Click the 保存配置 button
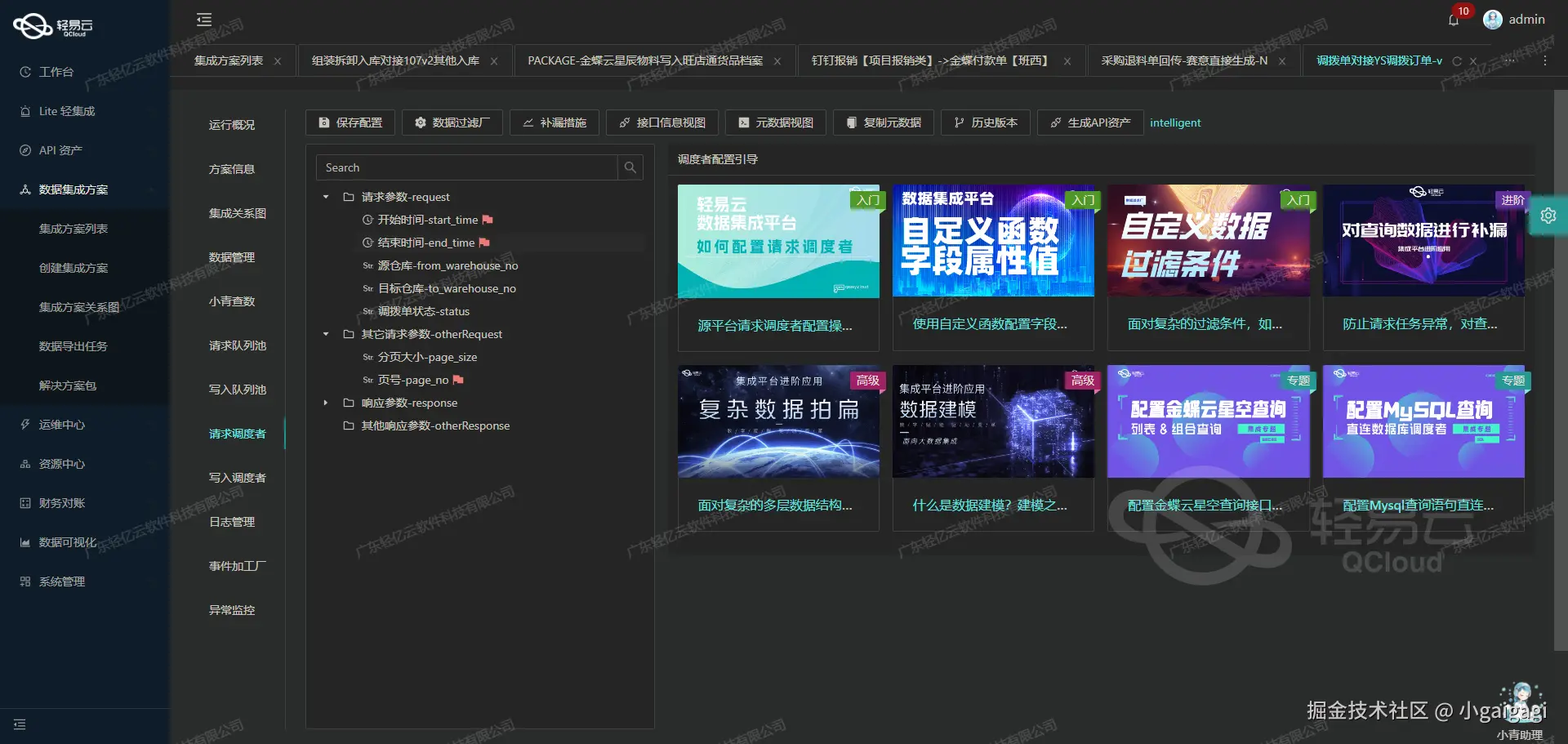1568x744 pixels. click(x=350, y=123)
